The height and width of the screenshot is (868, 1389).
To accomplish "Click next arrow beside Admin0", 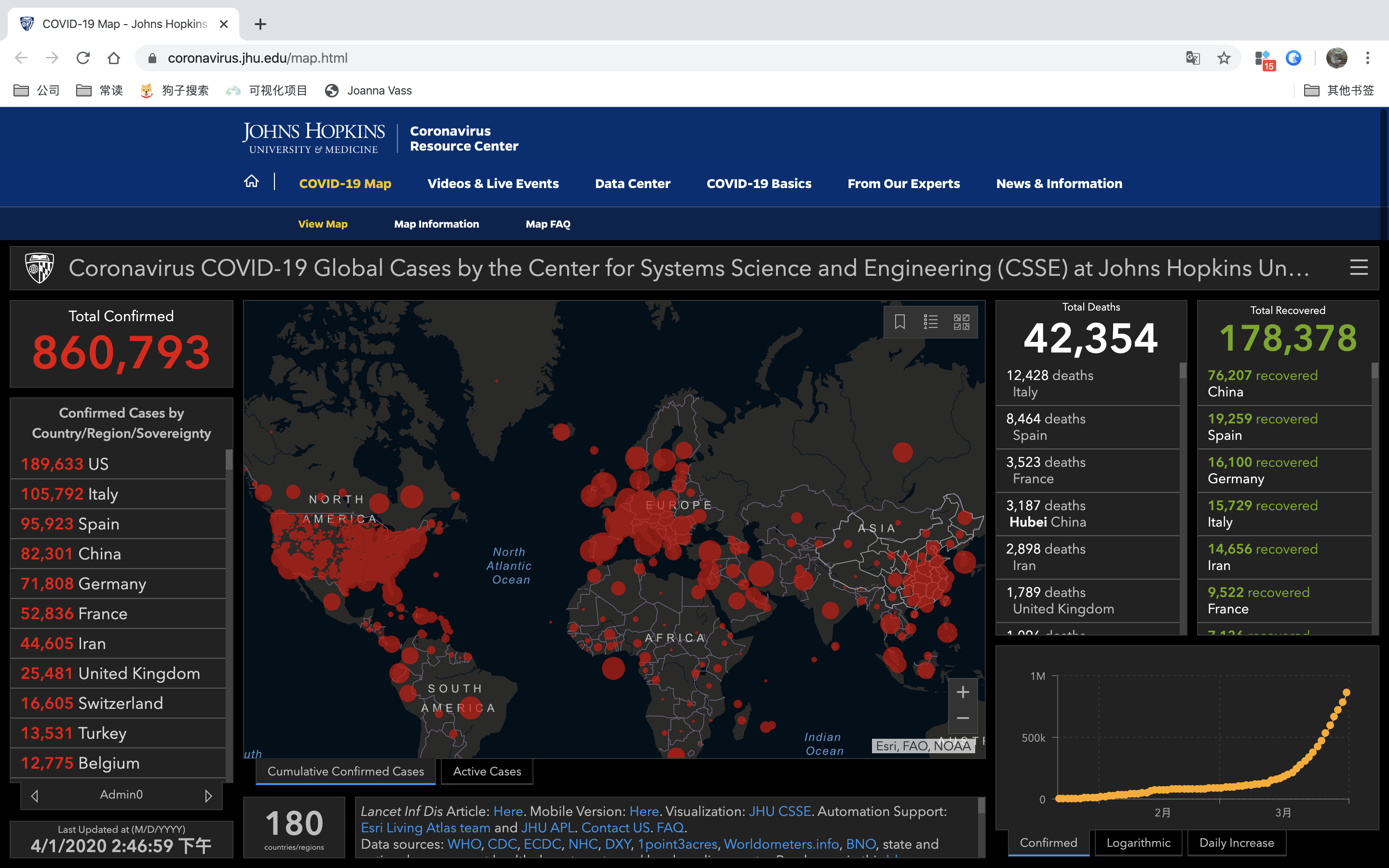I will [x=208, y=796].
